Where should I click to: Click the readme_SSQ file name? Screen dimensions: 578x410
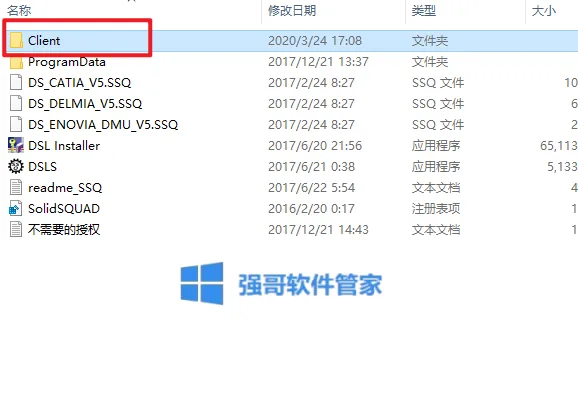[65, 188]
